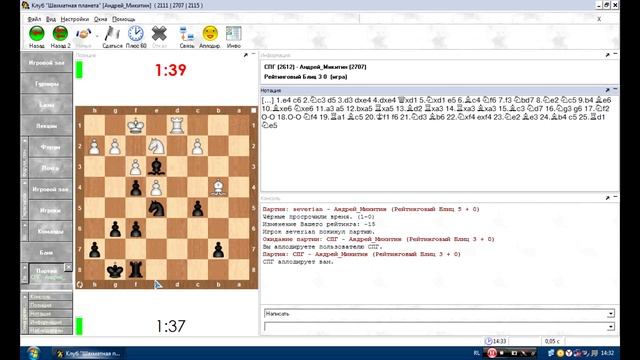Click the chat message input field
640x360 pixels.
436,327
